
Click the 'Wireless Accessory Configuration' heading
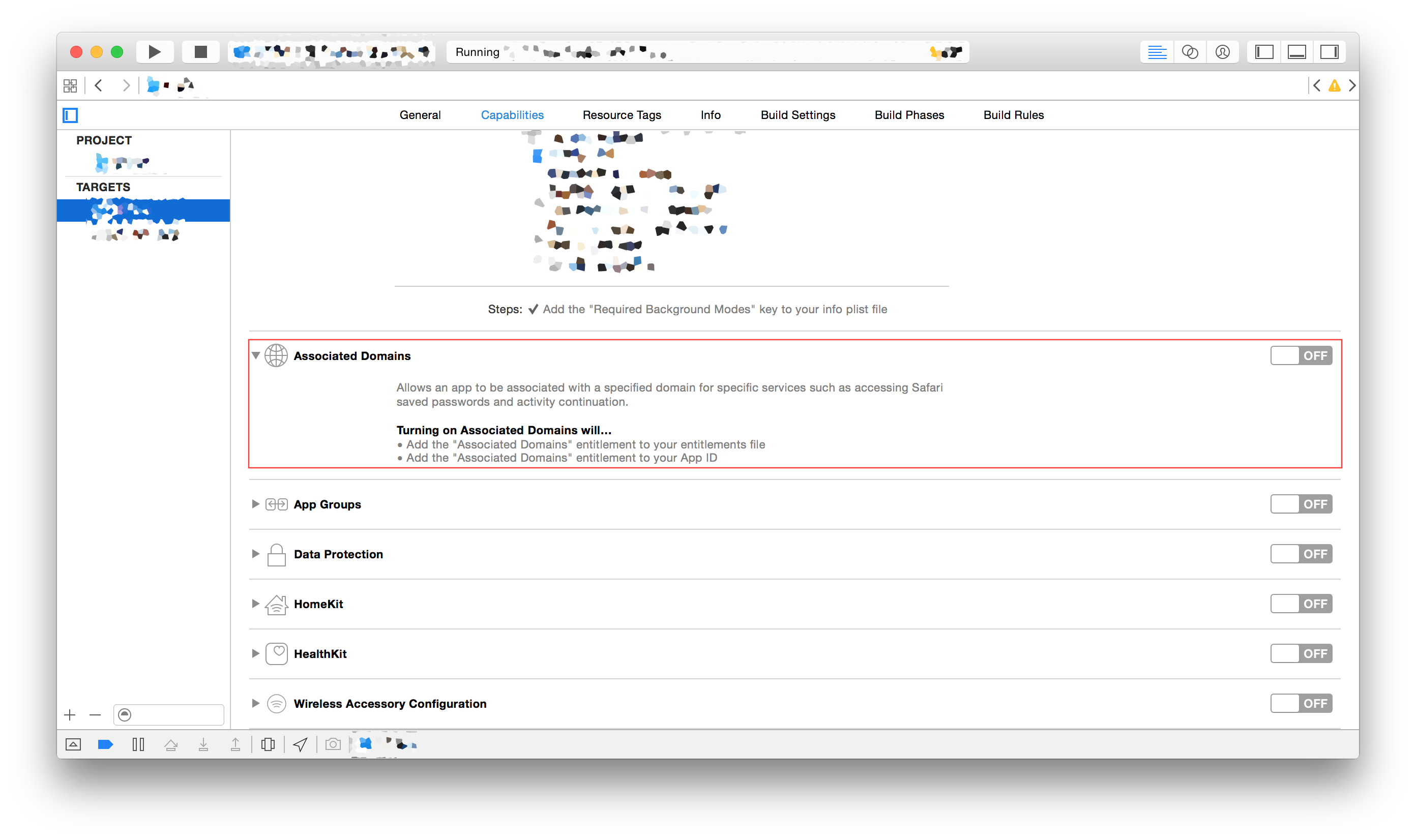(x=390, y=704)
